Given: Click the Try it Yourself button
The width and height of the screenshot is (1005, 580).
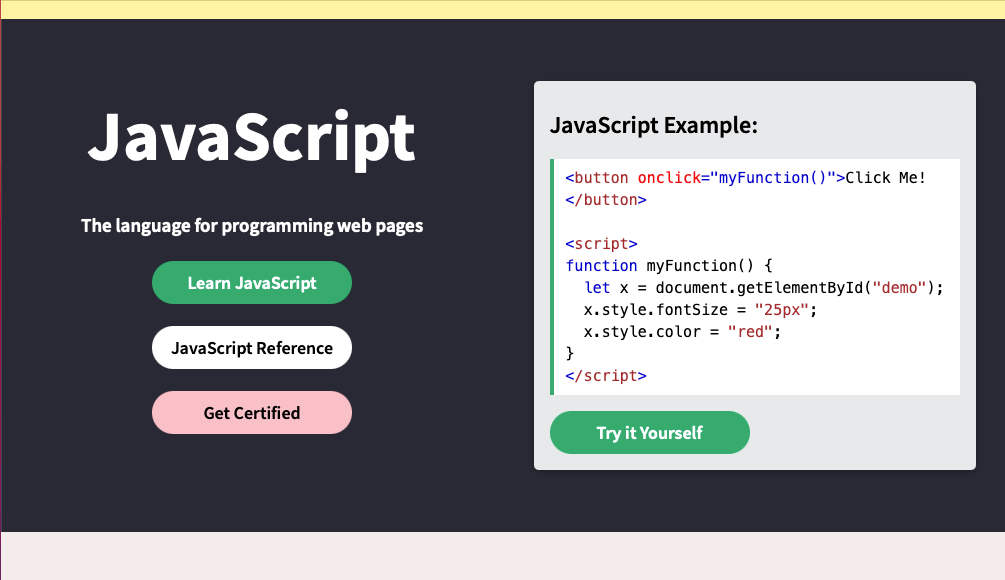Looking at the screenshot, I should tap(650, 433).
